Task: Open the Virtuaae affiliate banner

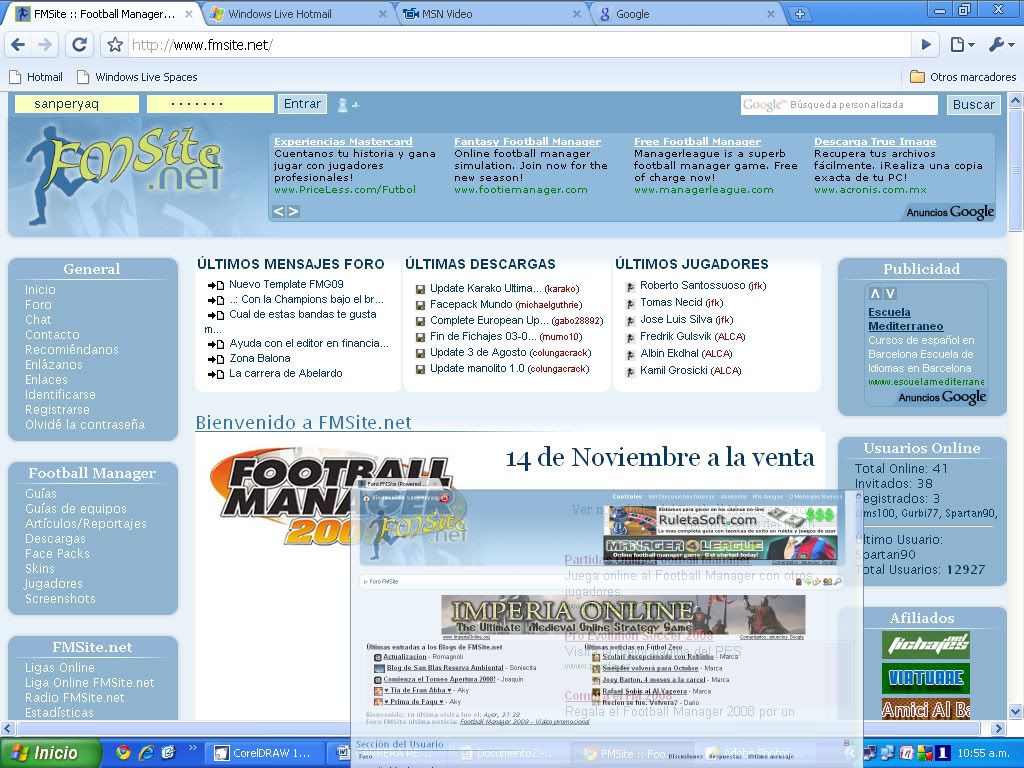Action: point(925,678)
